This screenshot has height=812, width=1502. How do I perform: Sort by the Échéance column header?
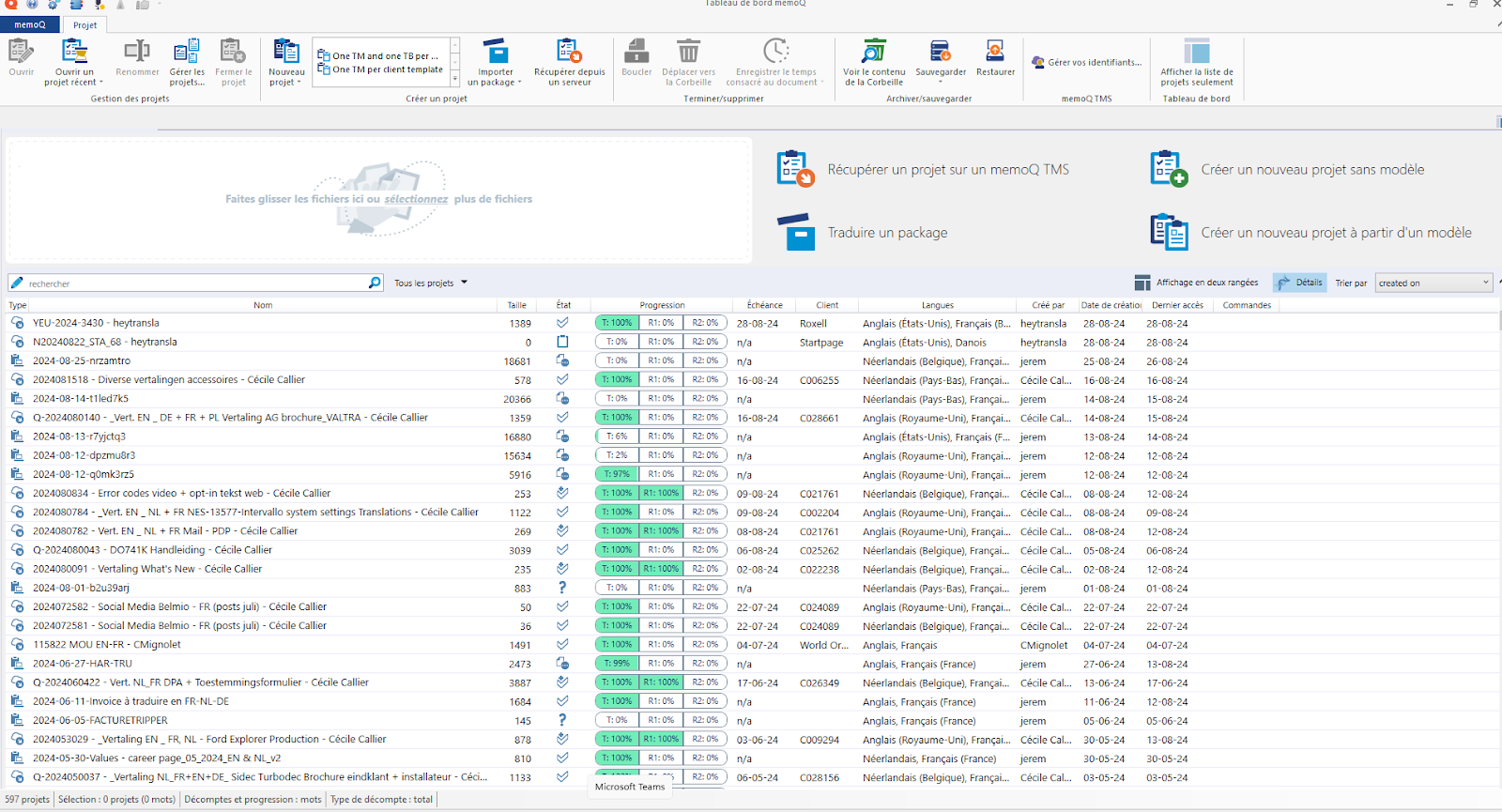pyautogui.click(x=765, y=305)
